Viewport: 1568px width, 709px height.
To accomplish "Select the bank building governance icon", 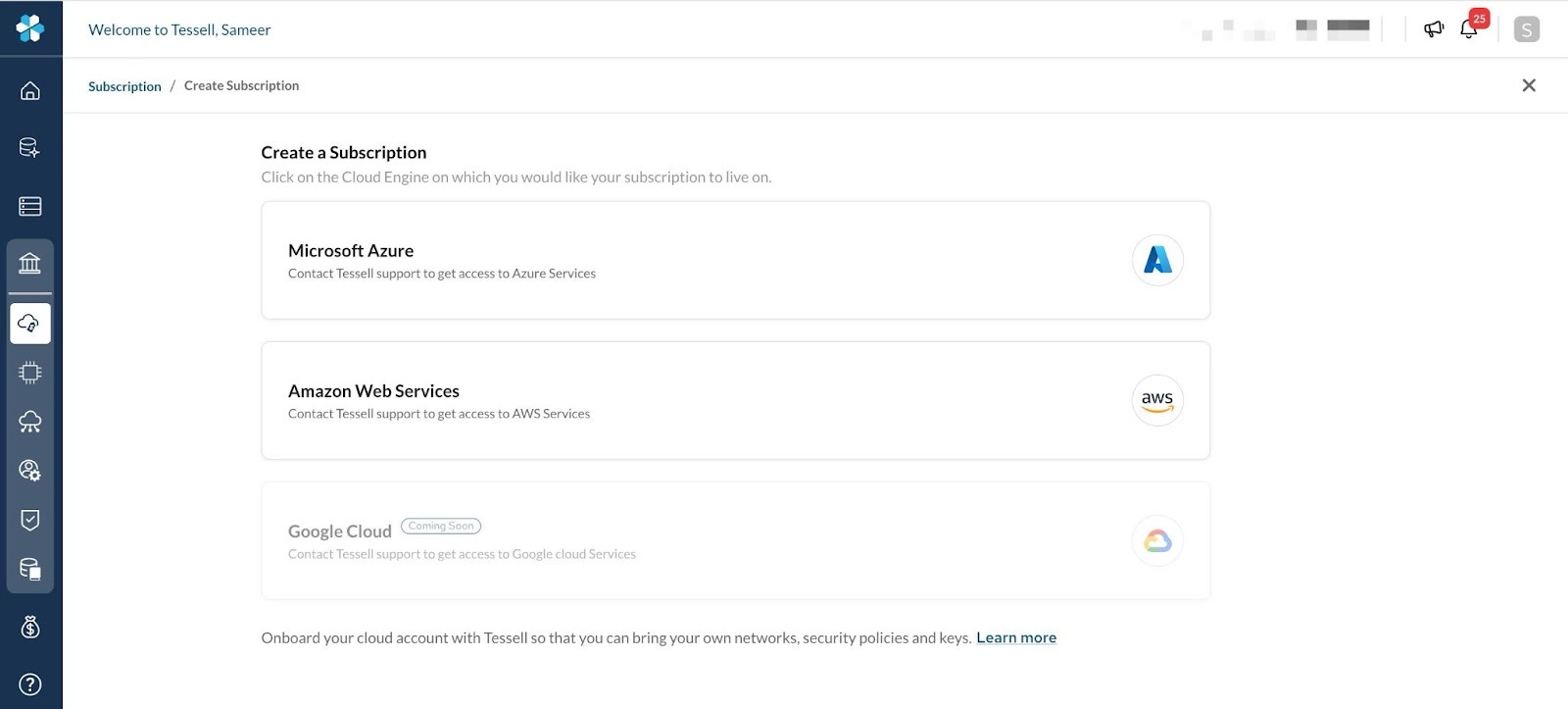I will 30,263.
